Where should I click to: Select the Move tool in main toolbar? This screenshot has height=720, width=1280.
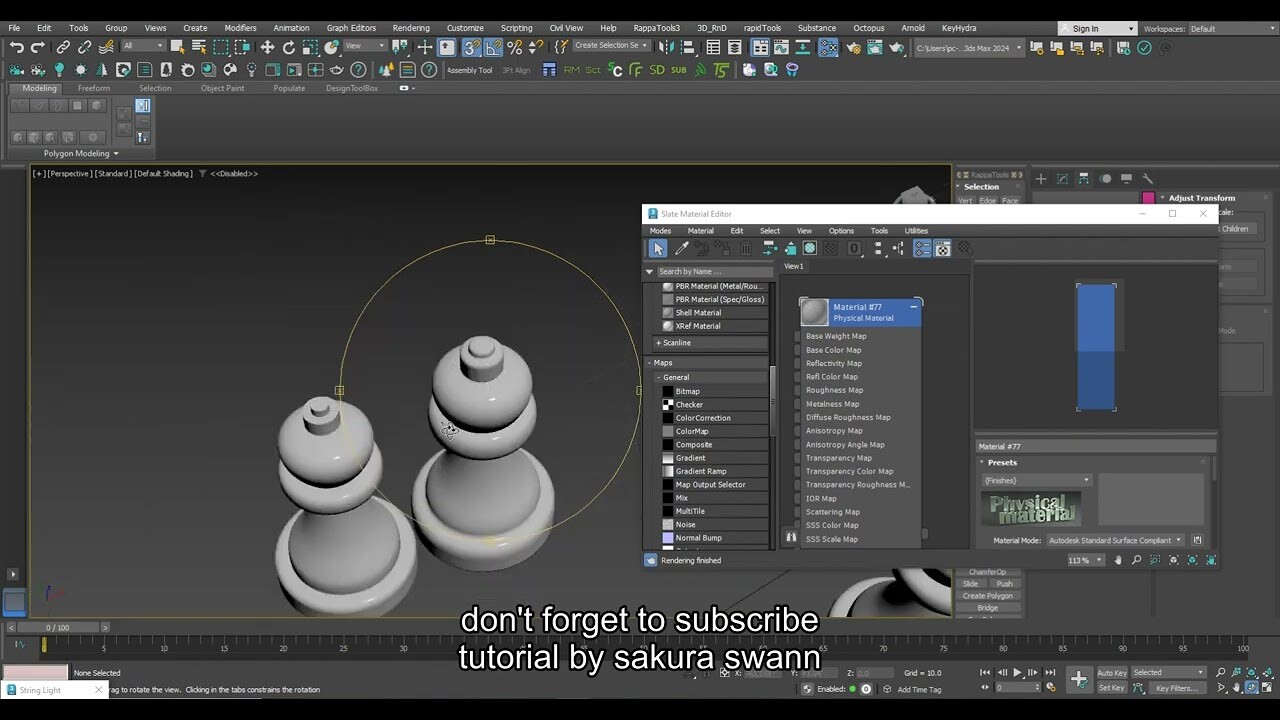[x=267, y=47]
